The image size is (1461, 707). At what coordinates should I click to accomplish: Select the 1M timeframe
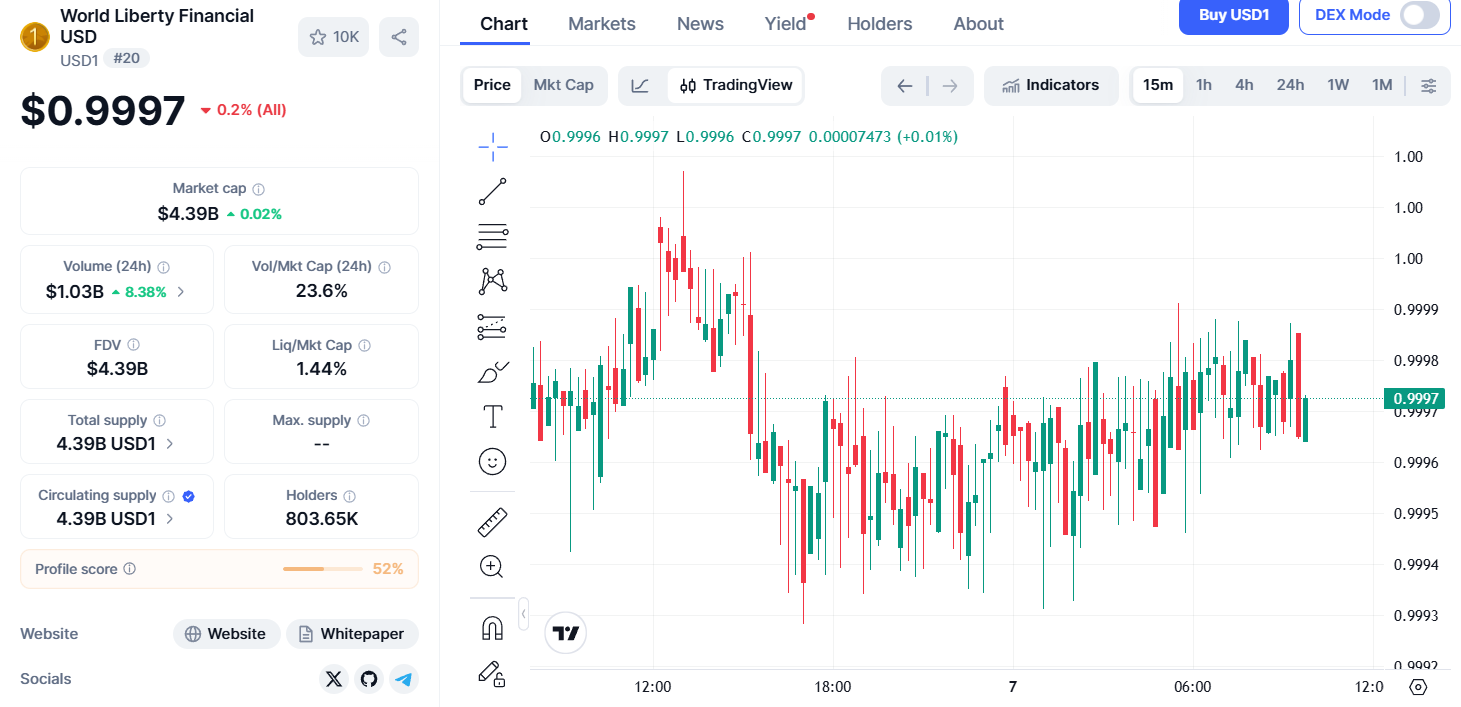[x=1382, y=85]
